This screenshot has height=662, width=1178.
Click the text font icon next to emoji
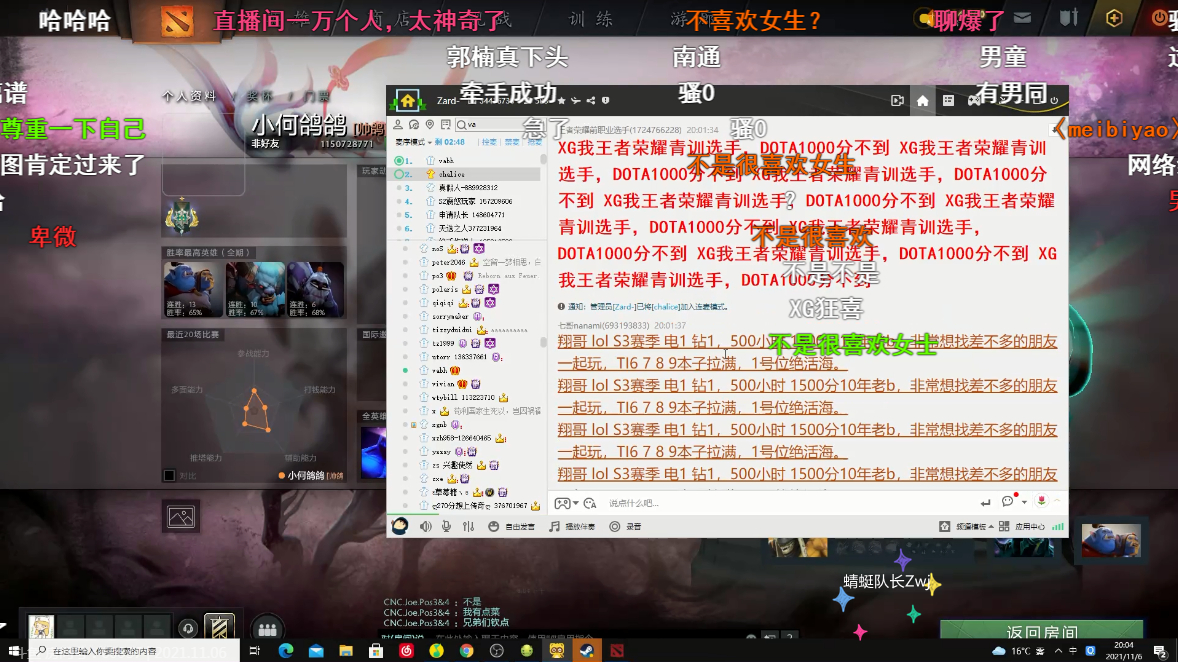click(590, 503)
